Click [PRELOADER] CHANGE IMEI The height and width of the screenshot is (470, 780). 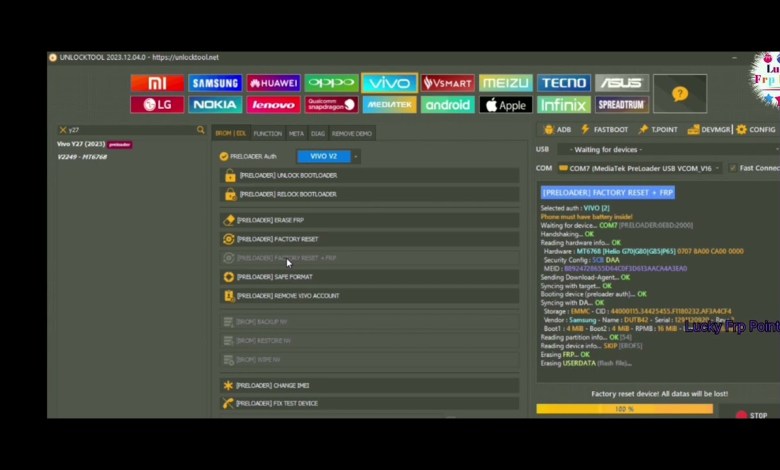click(x=370, y=385)
